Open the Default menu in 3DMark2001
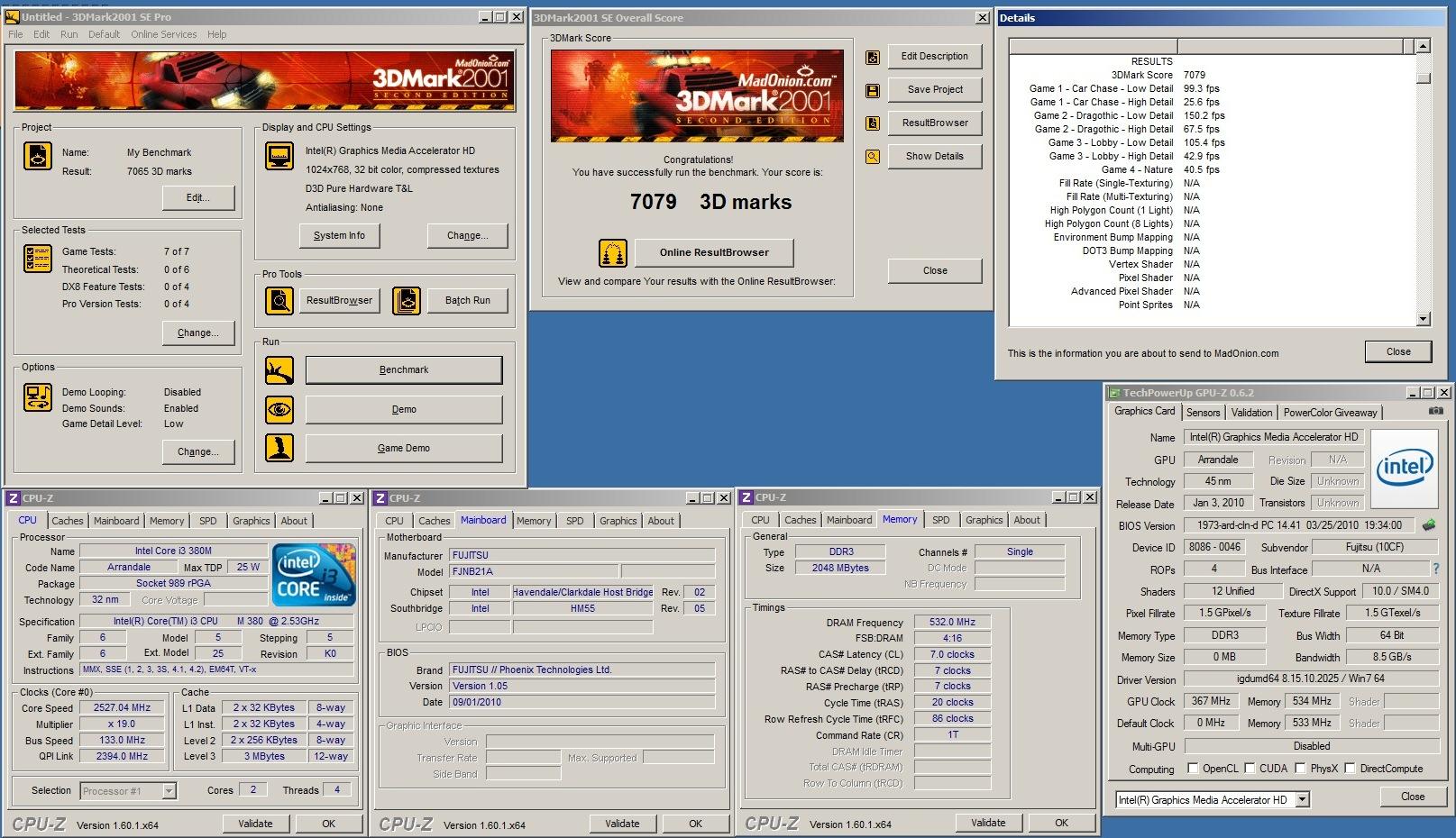Screen dimensions: 1456x838 [x=104, y=34]
